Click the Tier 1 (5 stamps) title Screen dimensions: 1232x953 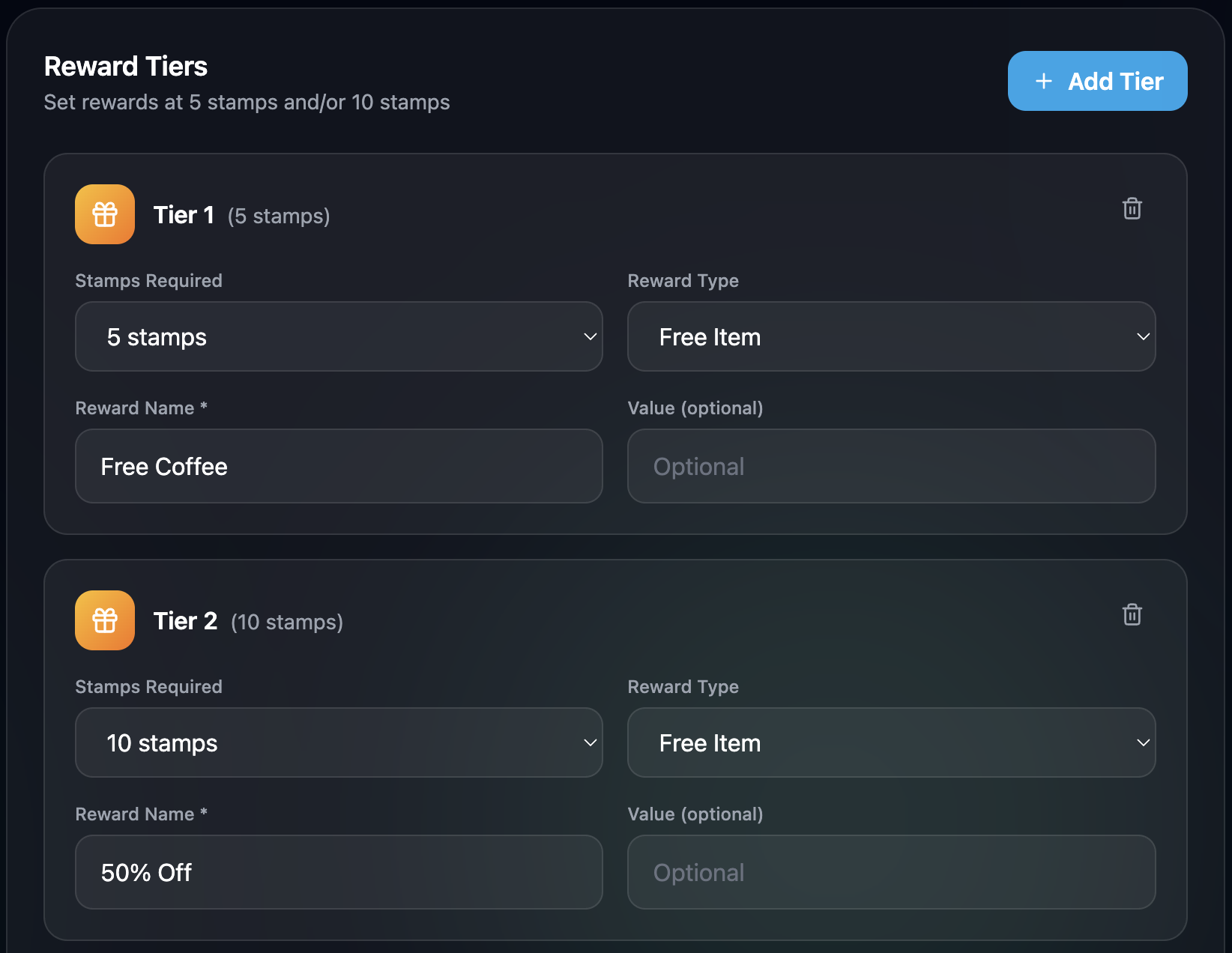[x=241, y=216]
